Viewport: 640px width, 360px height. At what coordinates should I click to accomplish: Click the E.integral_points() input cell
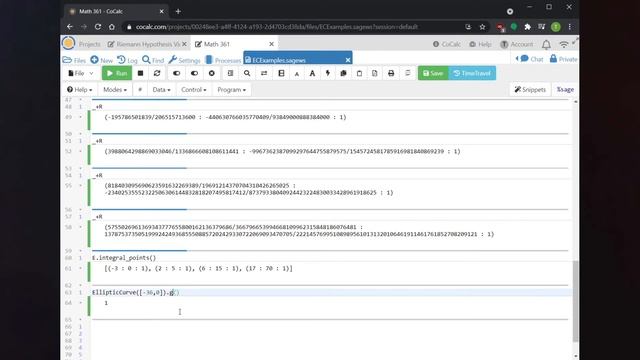(x=330, y=258)
